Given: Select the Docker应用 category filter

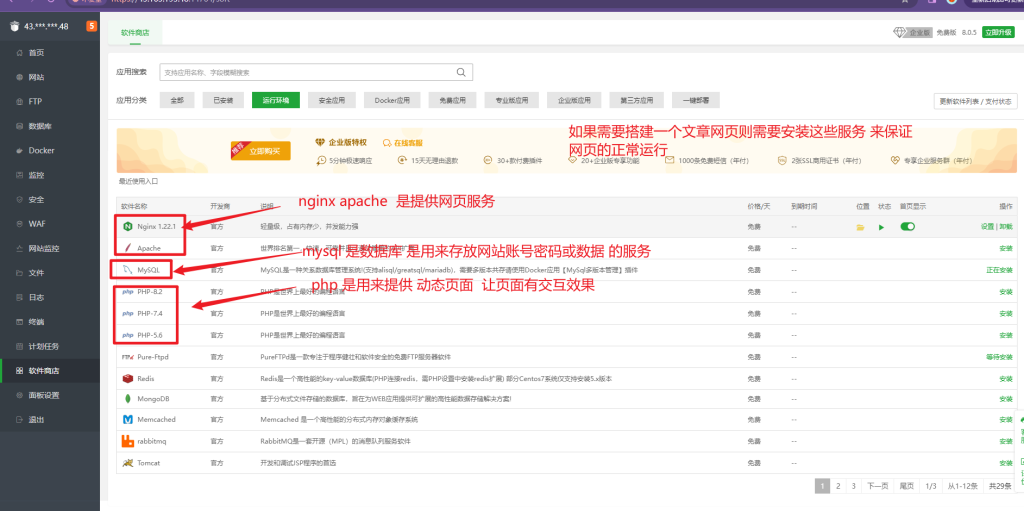Looking at the screenshot, I should 391,100.
